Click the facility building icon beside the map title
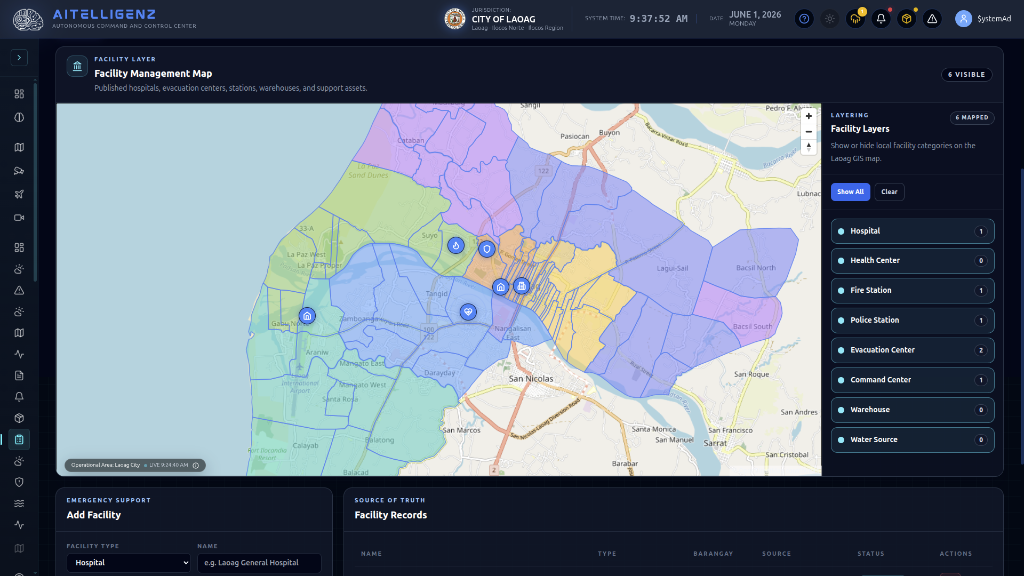Viewport: 1024px width, 576px height. click(77, 66)
